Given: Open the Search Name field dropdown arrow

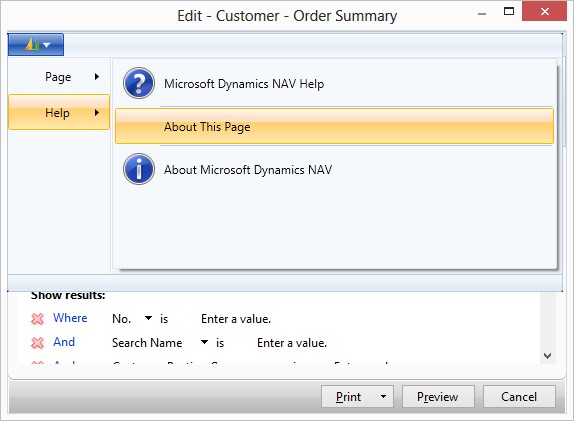Looking at the screenshot, I should [x=204, y=342].
